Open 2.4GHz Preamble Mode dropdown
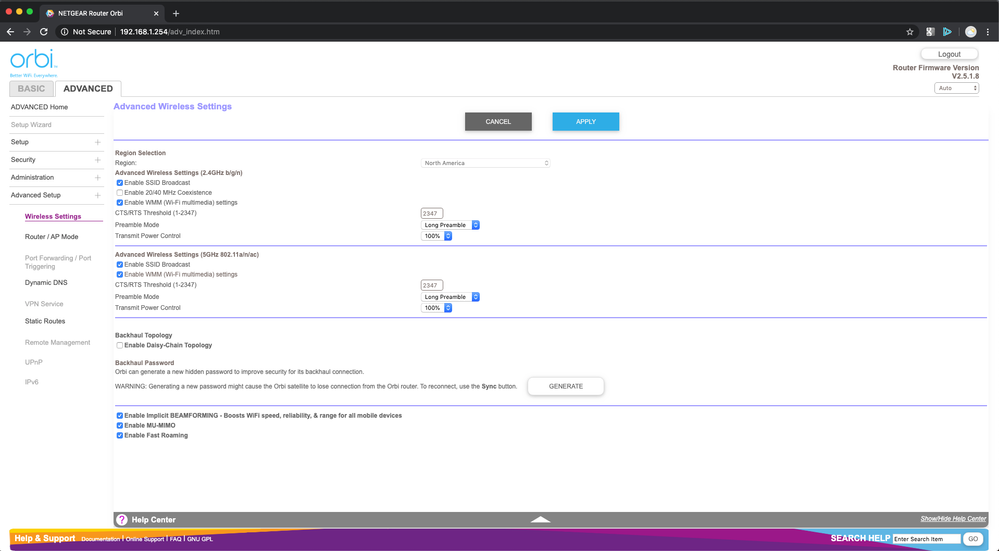This screenshot has width=999, height=551. pyautogui.click(x=451, y=225)
